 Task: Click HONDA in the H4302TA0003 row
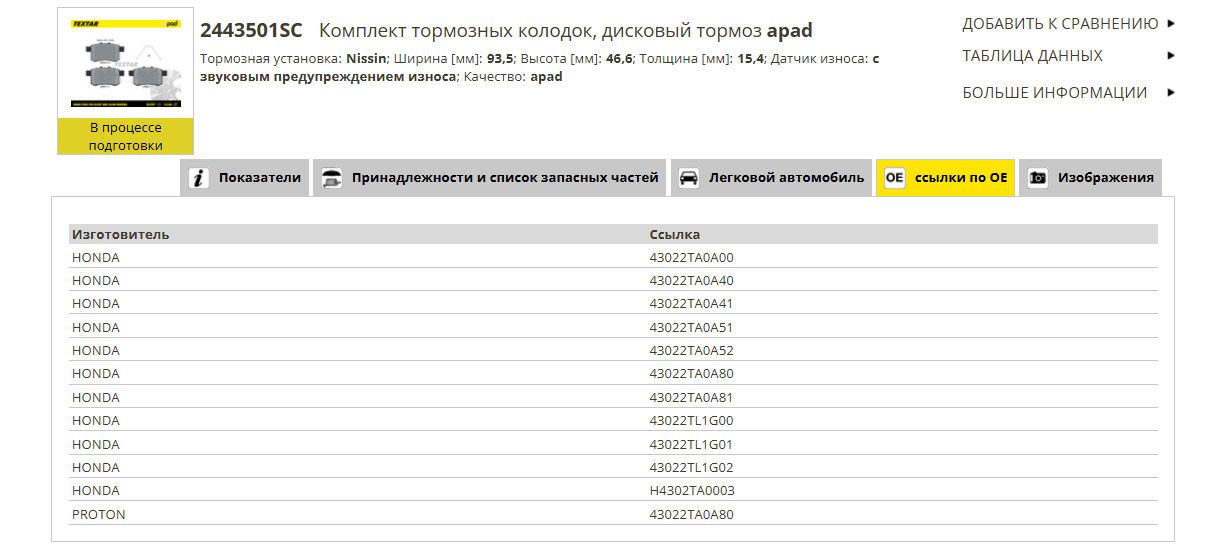pos(96,490)
